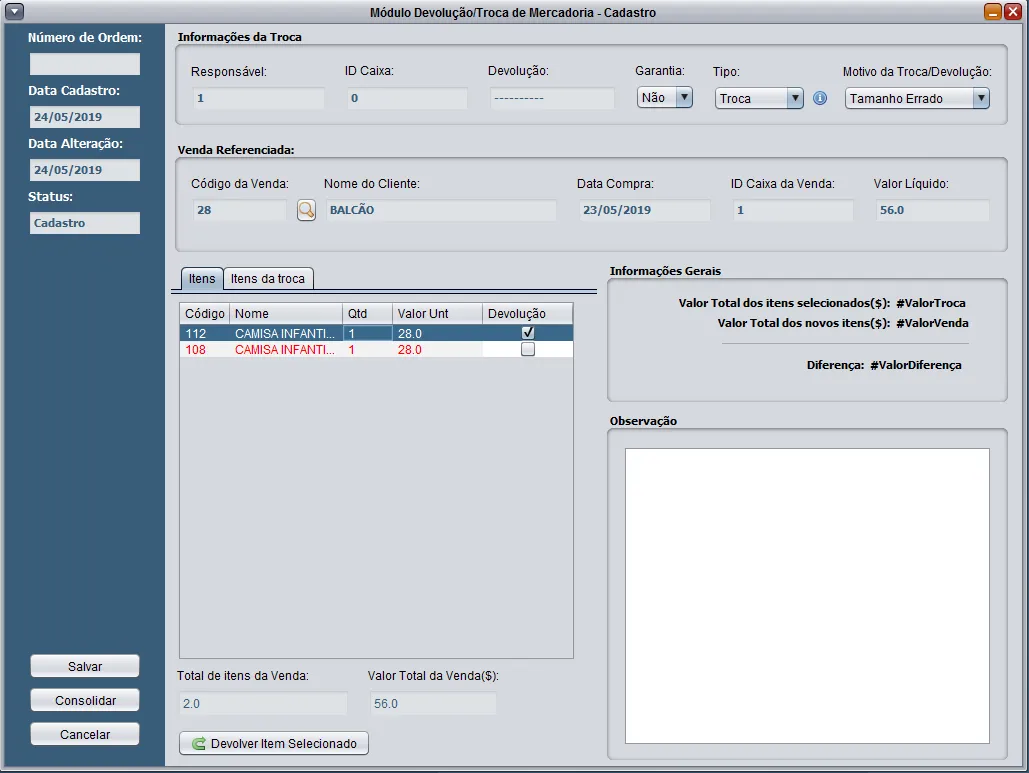Click inside the Observação text area
1029x773 pixels.
[807, 596]
